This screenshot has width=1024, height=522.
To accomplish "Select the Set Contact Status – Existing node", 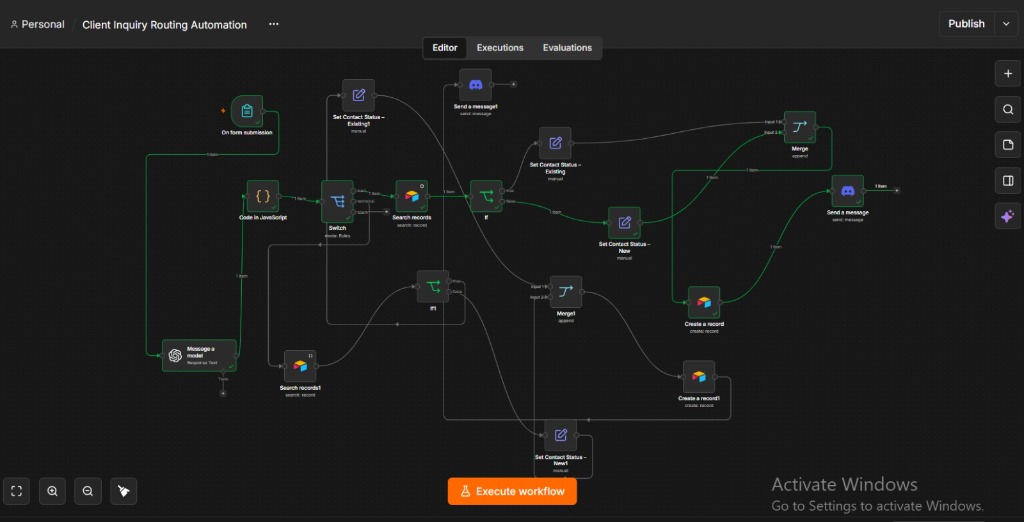I will [x=555, y=143].
